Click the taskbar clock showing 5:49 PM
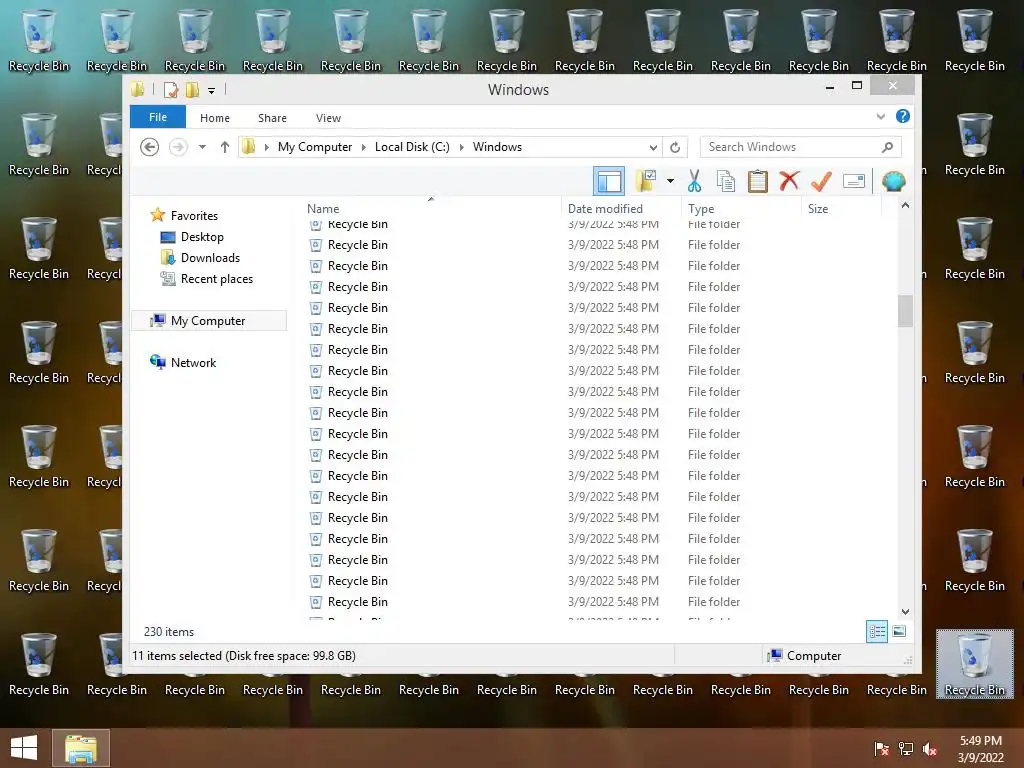 pos(980,748)
